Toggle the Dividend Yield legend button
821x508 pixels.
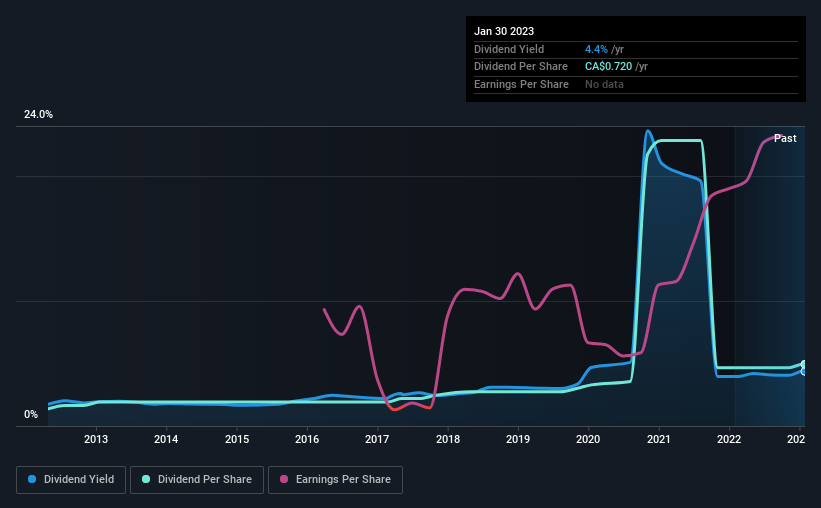pos(71,480)
